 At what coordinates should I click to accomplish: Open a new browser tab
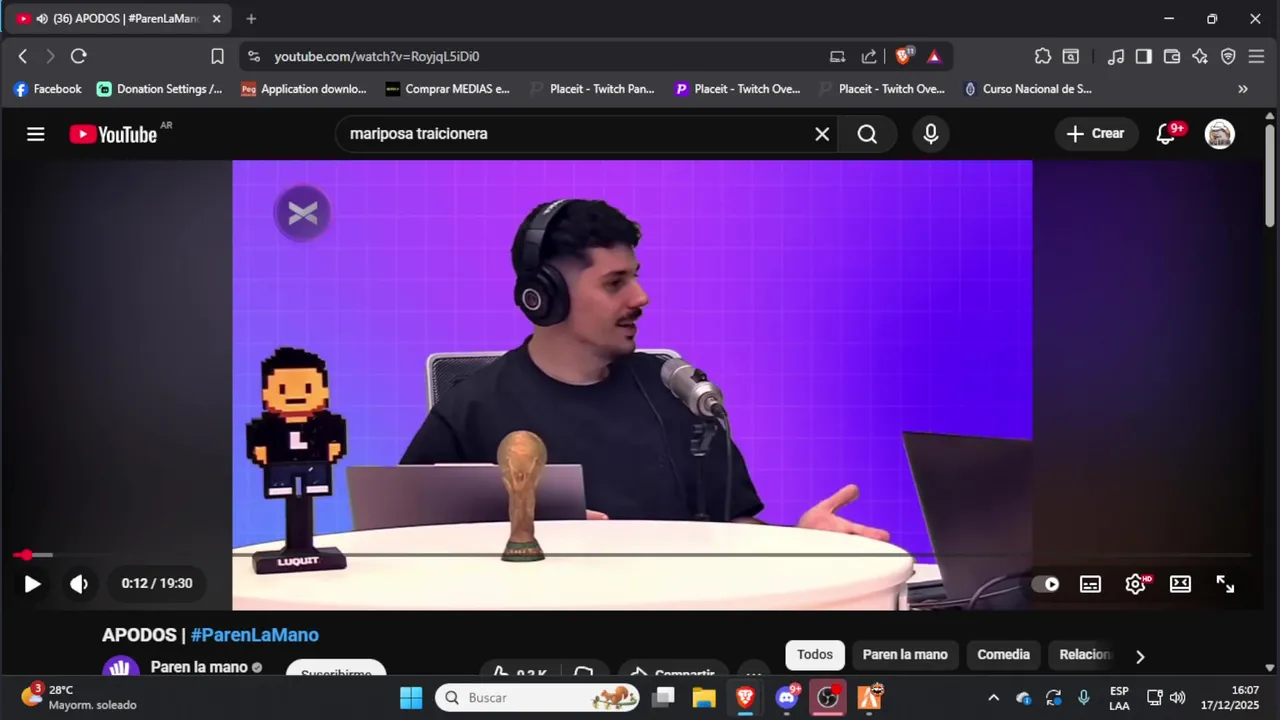tap(251, 19)
